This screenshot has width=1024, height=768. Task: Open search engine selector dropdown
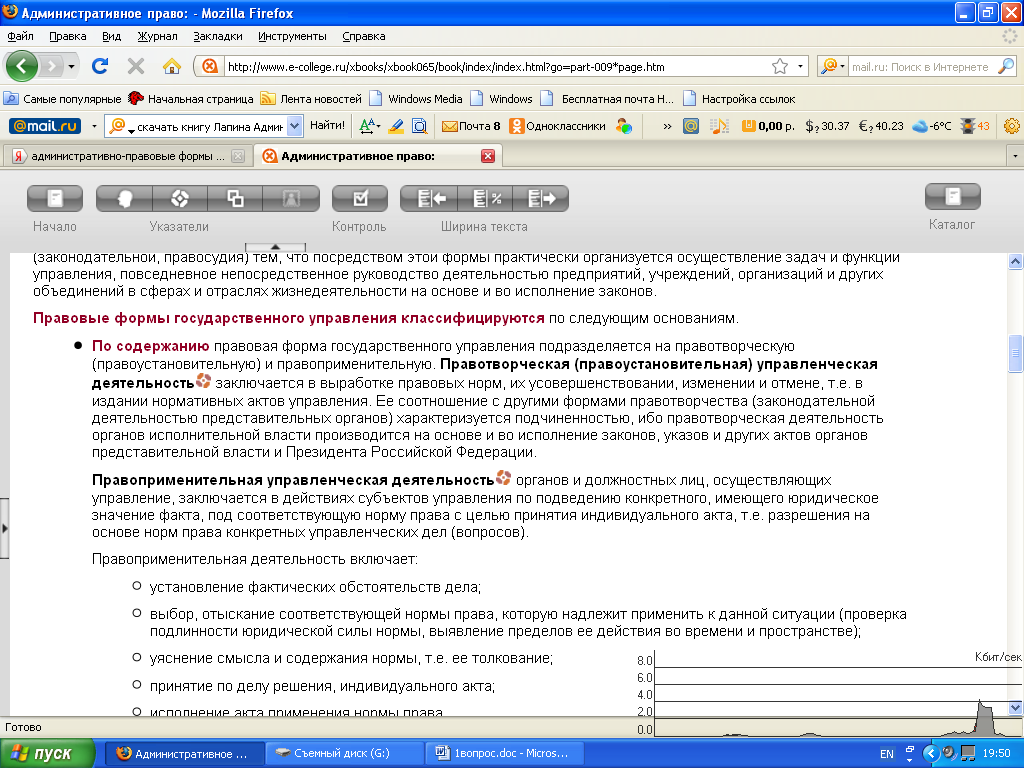click(x=833, y=66)
